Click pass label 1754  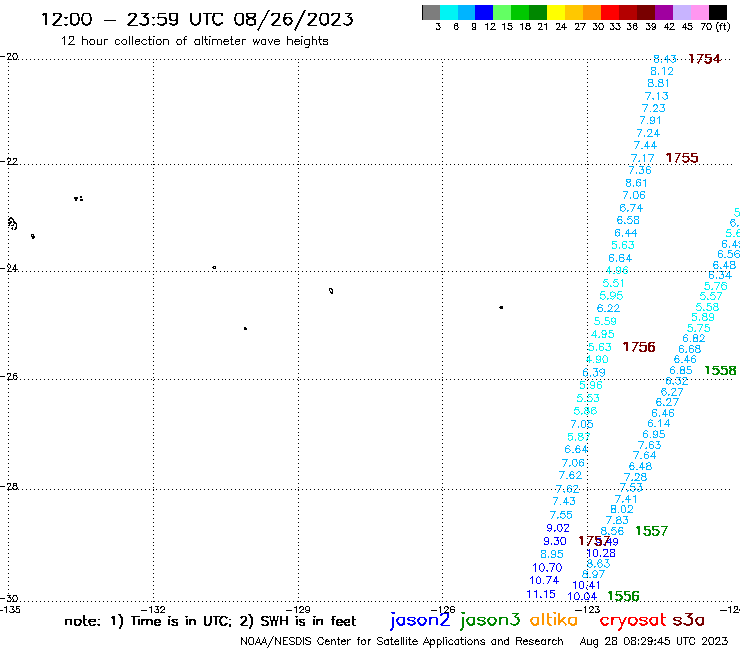704,59
